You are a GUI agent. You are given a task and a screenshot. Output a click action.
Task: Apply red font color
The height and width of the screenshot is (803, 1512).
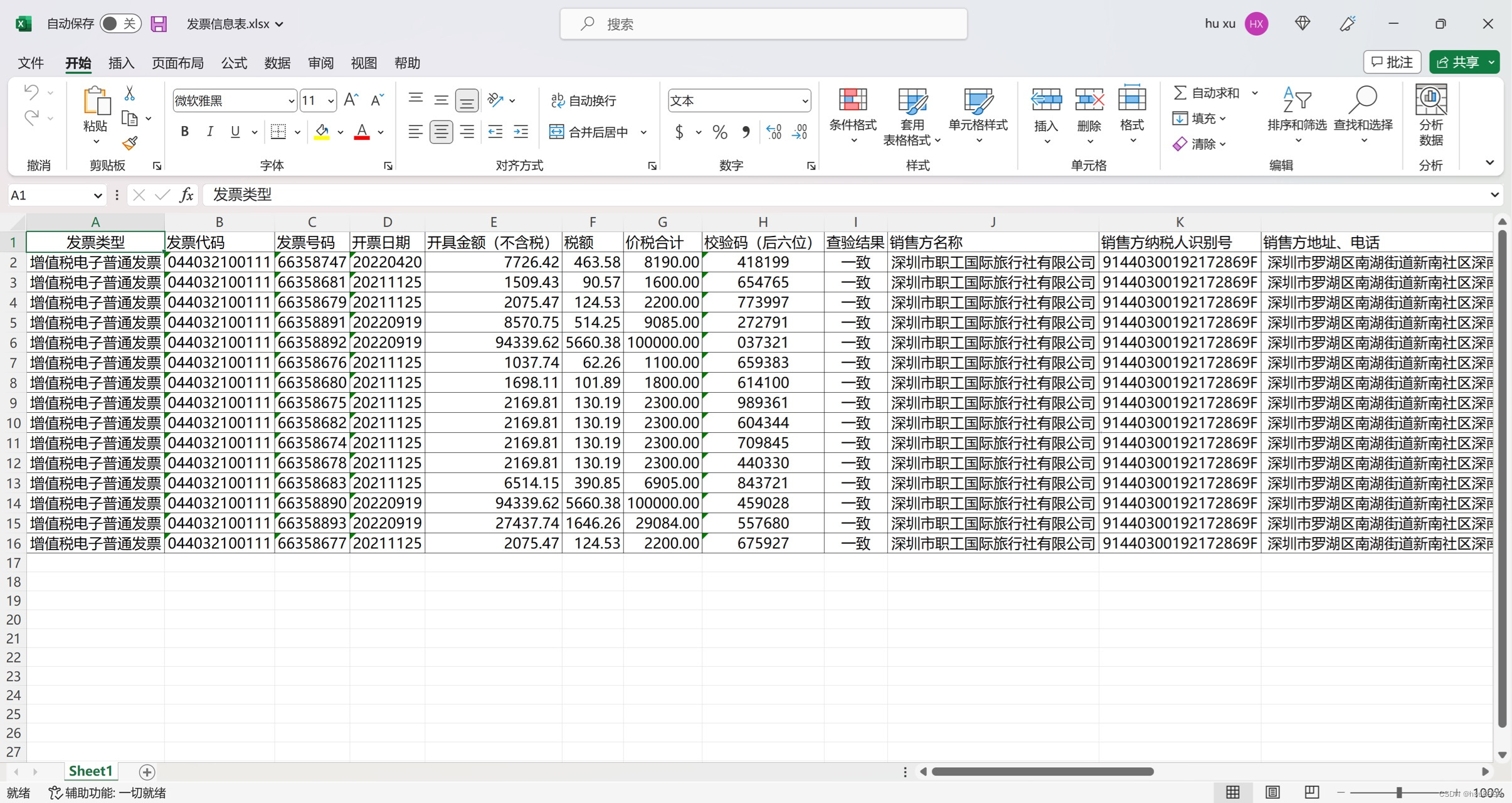click(x=362, y=132)
